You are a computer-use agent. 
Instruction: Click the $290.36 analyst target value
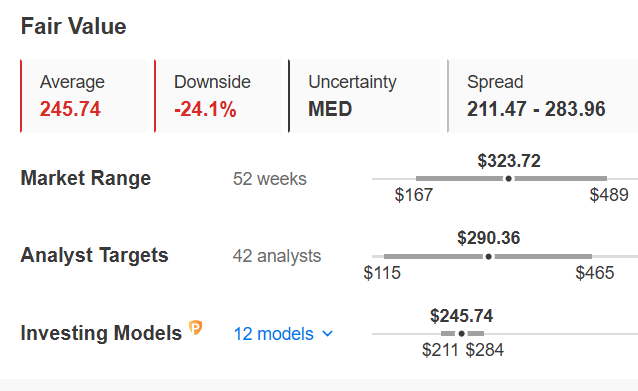(x=489, y=238)
